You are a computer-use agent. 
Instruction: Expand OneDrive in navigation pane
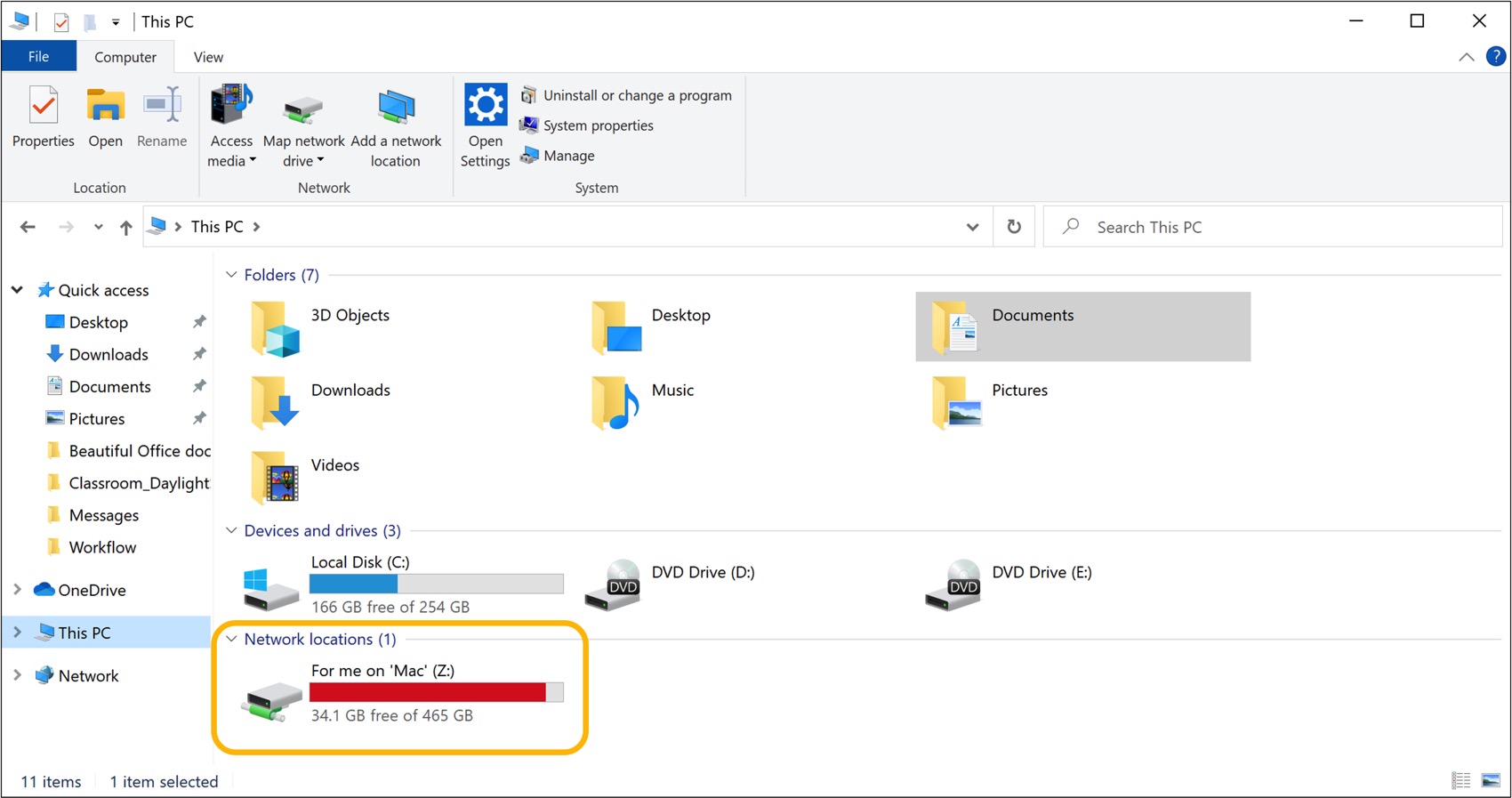coord(17,590)
